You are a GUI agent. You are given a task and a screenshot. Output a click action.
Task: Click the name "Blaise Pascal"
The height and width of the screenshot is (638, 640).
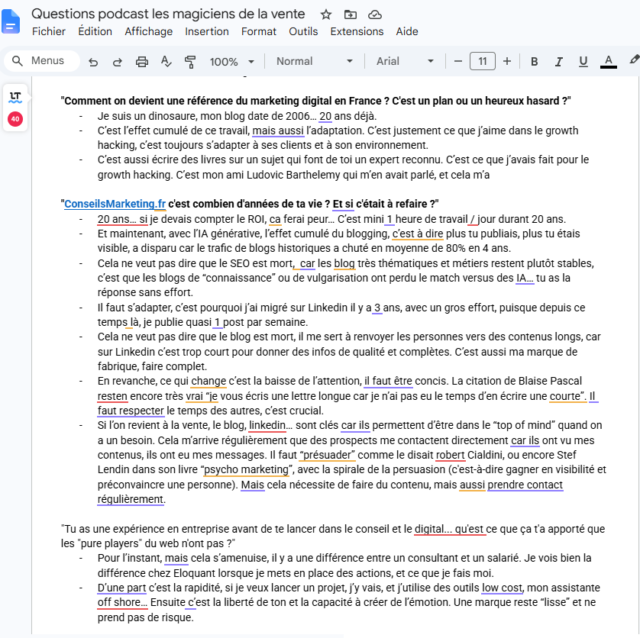tap(550, 381)
